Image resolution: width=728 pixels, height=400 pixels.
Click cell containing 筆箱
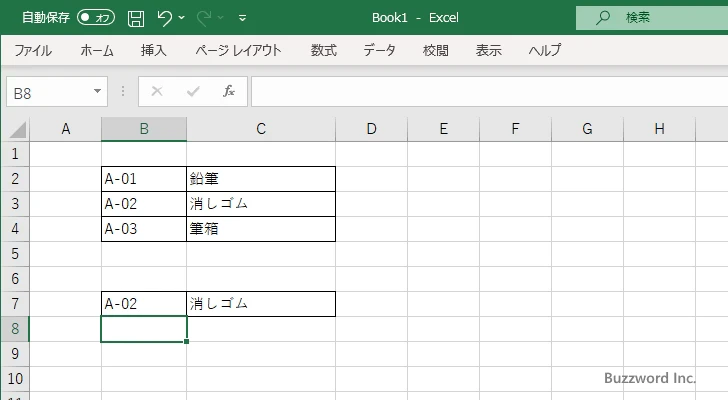(x=261, y=229)
